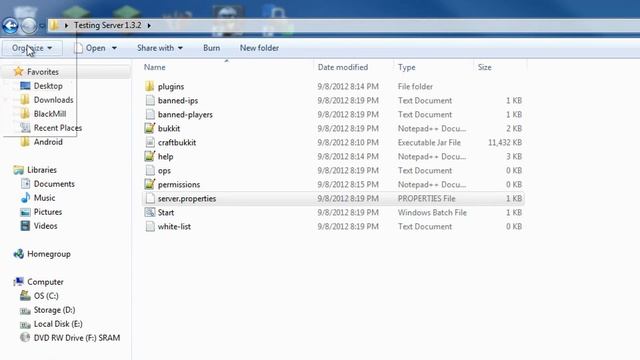Select the Favorites star icon

(18, 71)
